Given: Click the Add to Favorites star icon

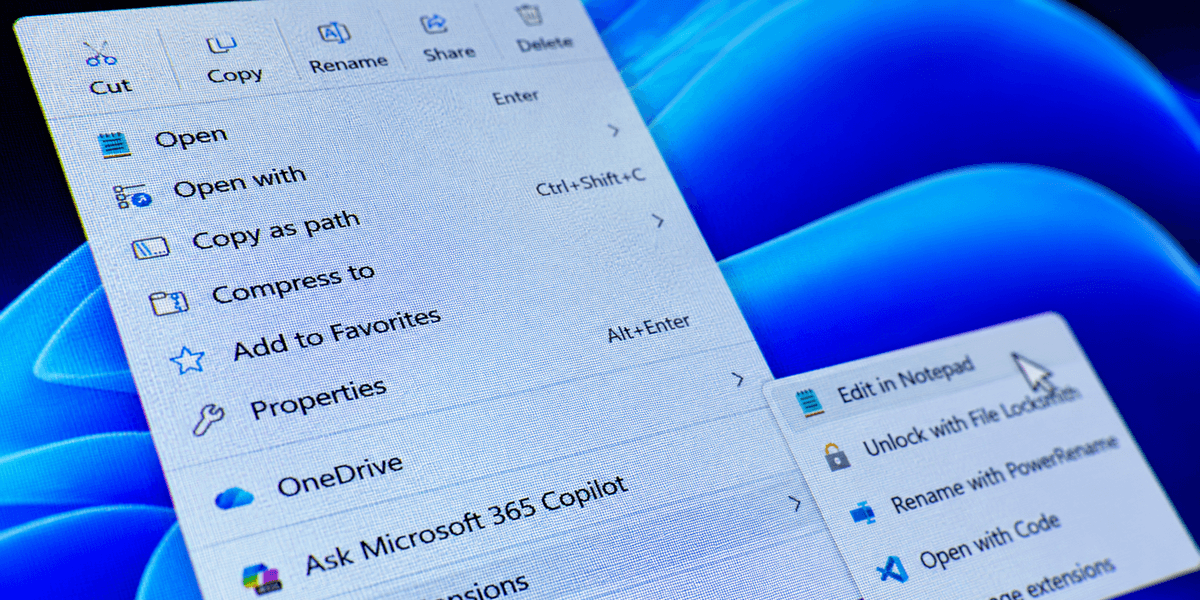Looking at the screenshot, I should (188, 359).
